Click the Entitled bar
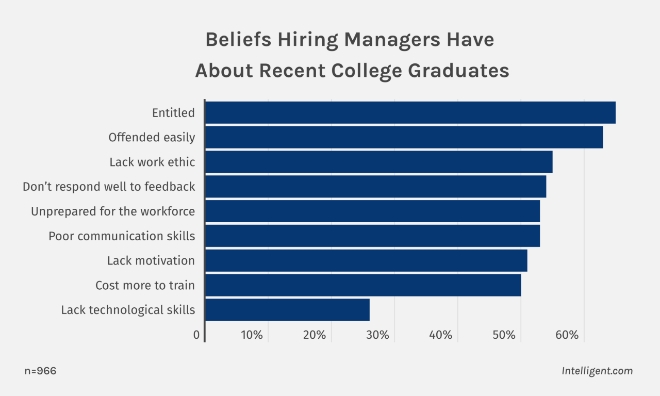 click(x=410, y=112)
